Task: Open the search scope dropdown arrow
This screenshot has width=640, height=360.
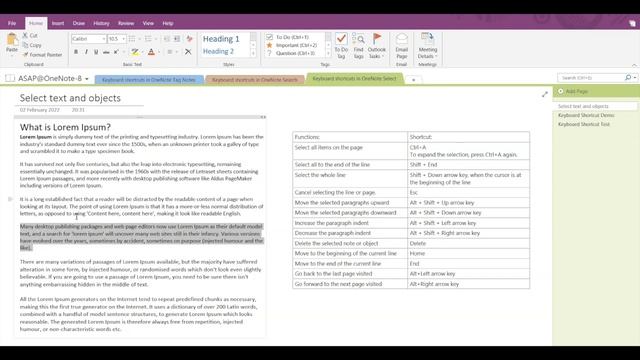Action: click(x=635, y=78)
